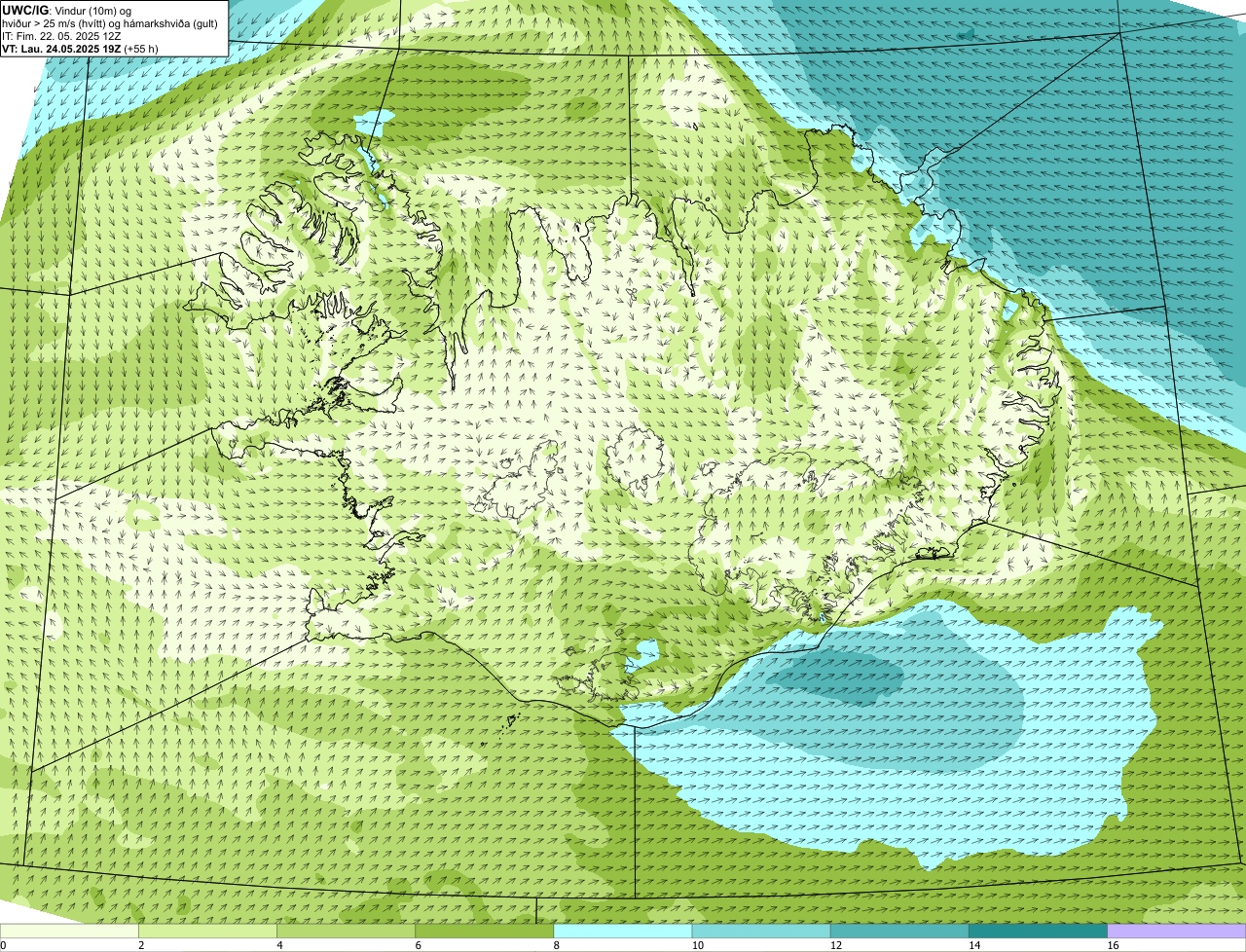This screenshot has height=952, width=1246.
Task: Click the "hviður > 25 m/s" legend line
Action: (109, 23)
